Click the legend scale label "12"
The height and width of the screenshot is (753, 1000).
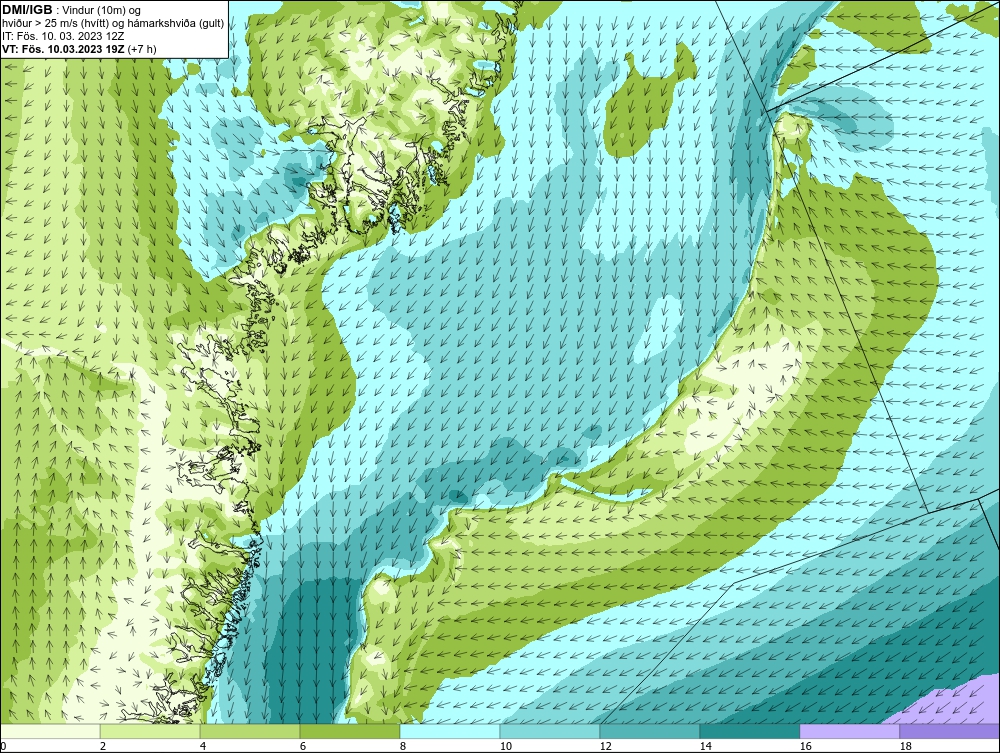(606, 746)
